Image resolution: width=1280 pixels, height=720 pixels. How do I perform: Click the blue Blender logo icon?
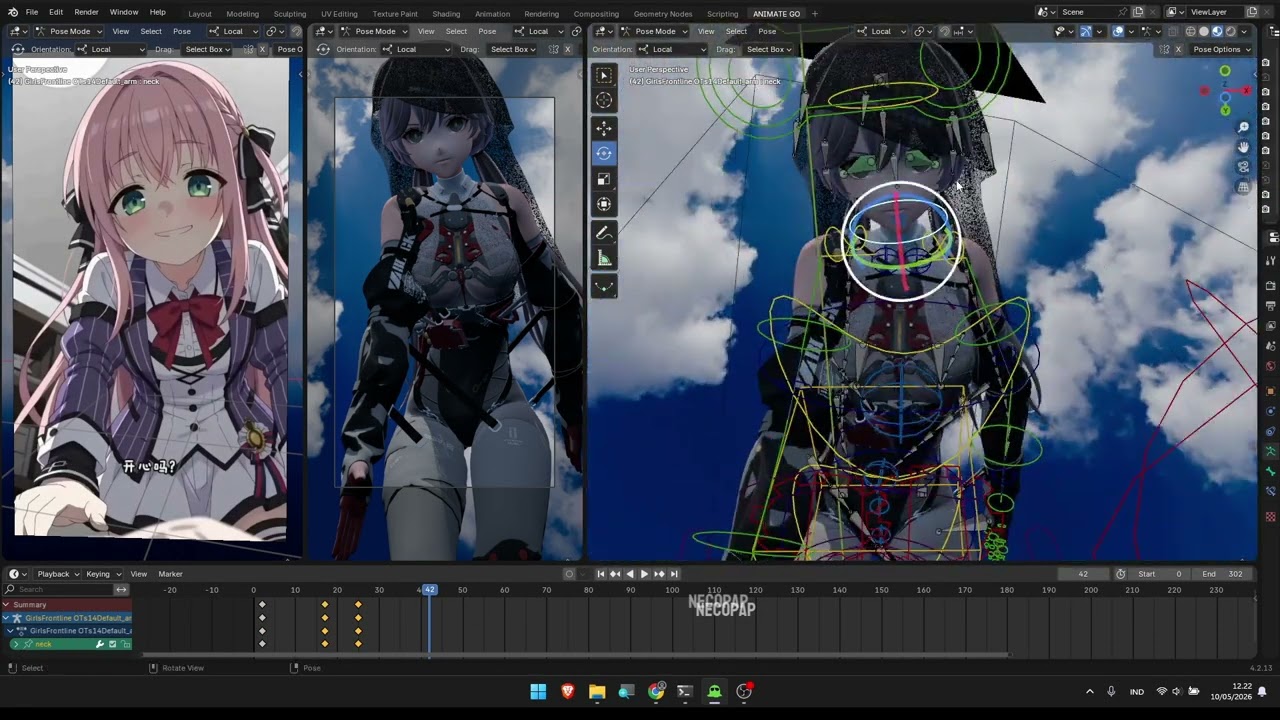pyautogui.click(x=11, y=12)
